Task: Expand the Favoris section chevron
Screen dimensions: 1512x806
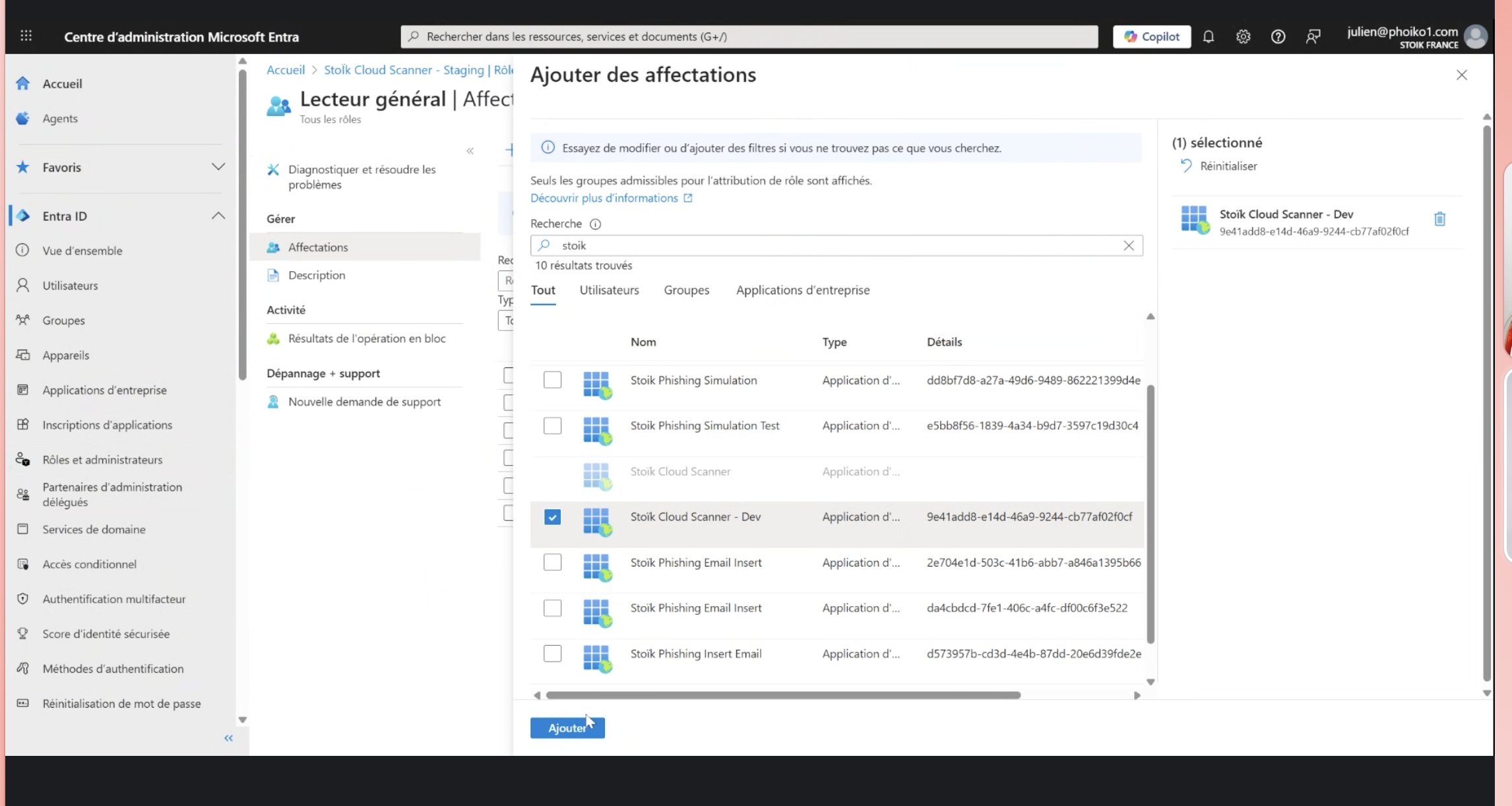Action: (x=218, y=167)
